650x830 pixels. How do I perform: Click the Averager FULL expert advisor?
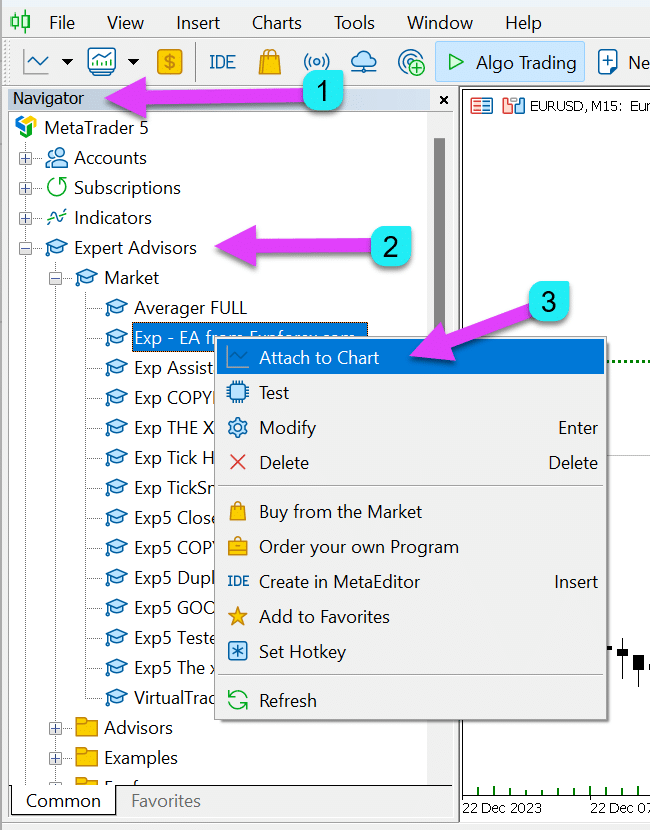[x=190, y=308]
